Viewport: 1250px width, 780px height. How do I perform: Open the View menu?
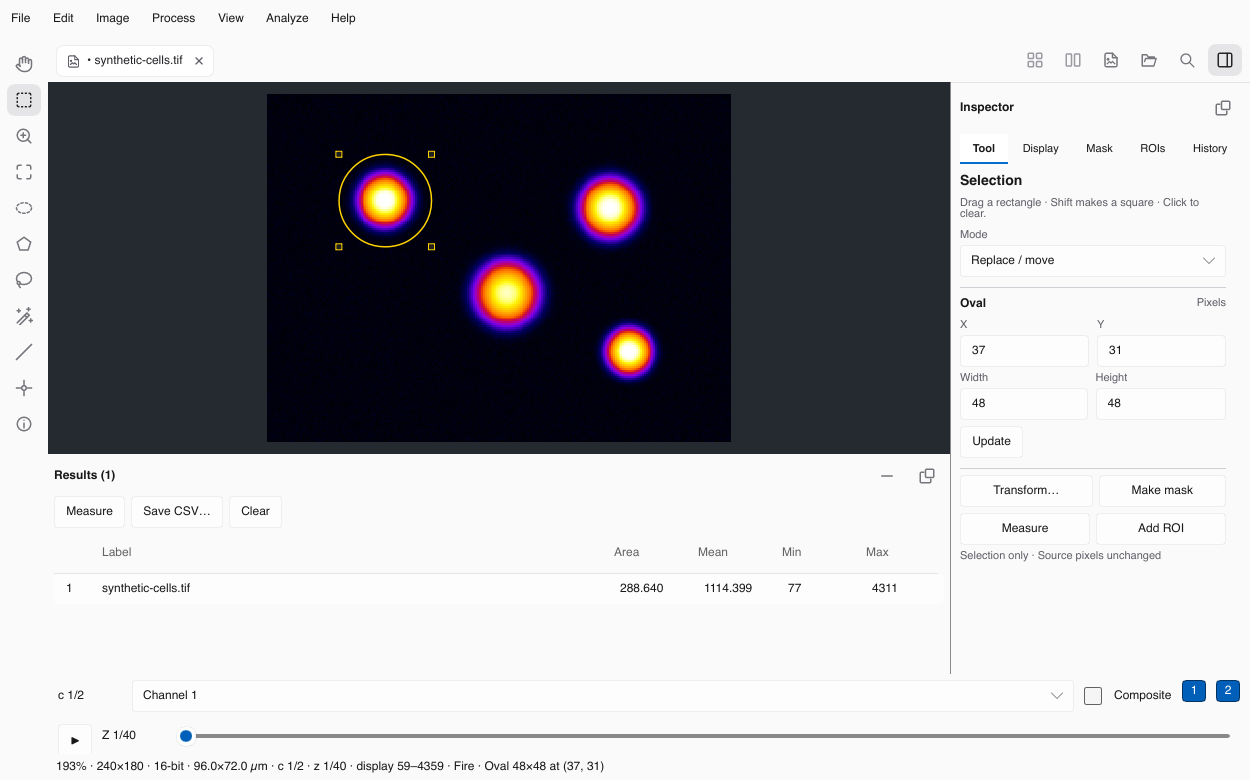tap(231, 18)
